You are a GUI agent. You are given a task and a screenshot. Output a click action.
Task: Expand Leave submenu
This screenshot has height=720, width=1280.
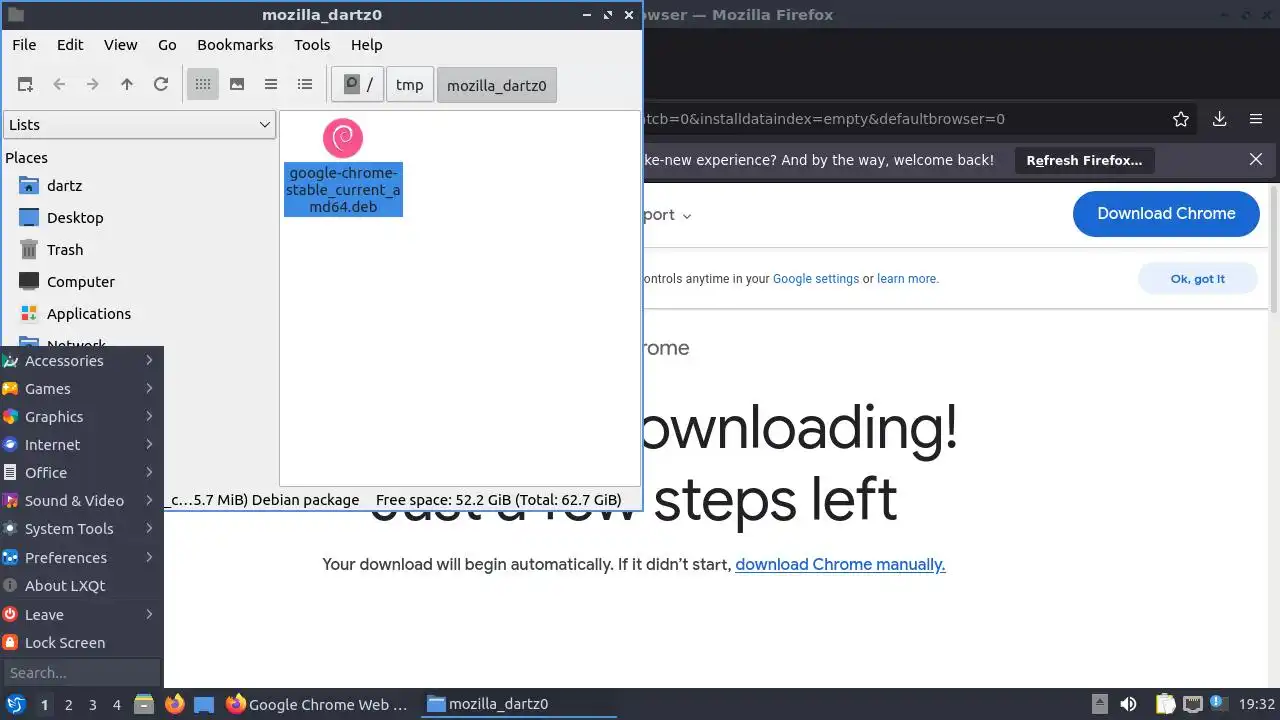tap(81, 615)
